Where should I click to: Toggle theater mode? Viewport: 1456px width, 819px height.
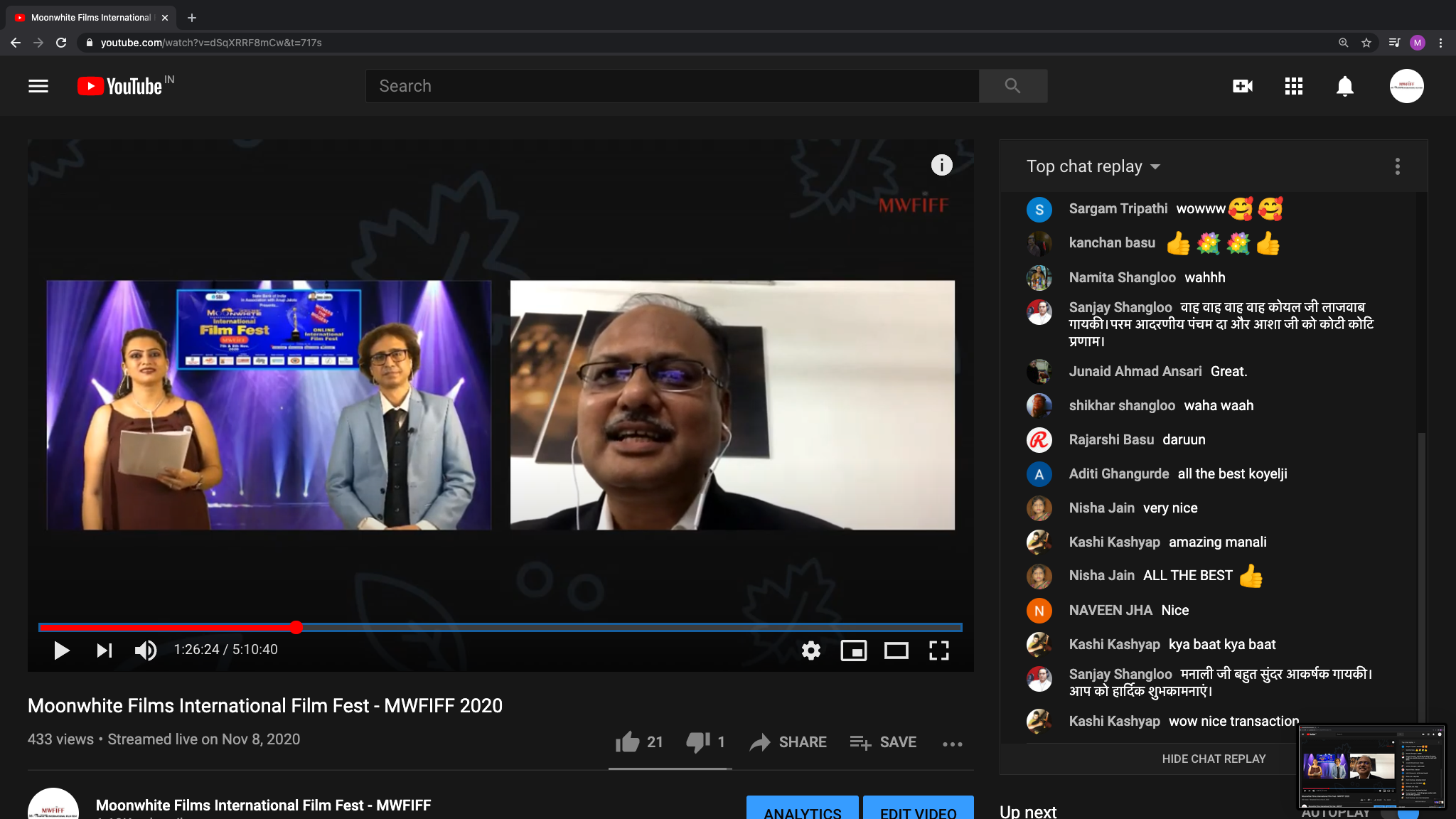896,650
